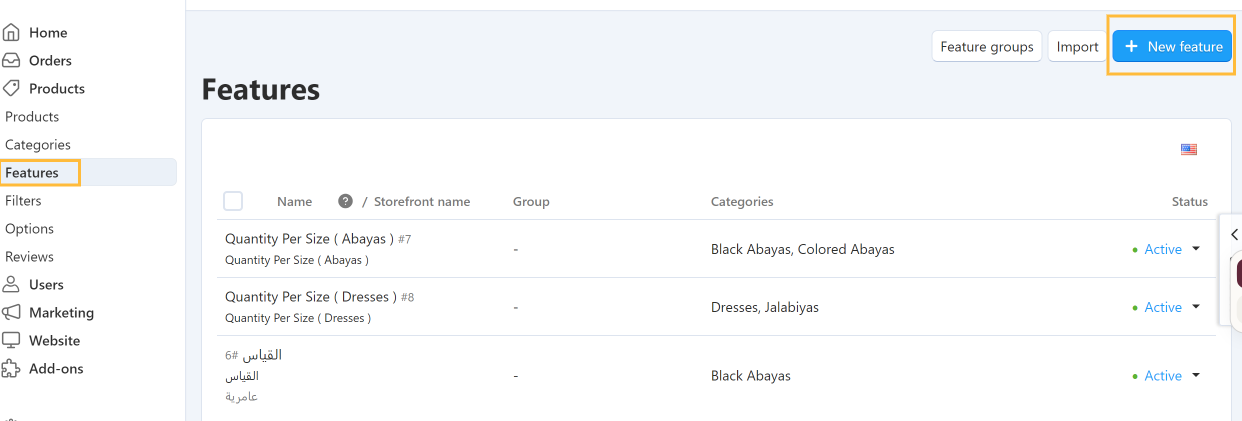Click the Orders inbox icon

[11, 60]
